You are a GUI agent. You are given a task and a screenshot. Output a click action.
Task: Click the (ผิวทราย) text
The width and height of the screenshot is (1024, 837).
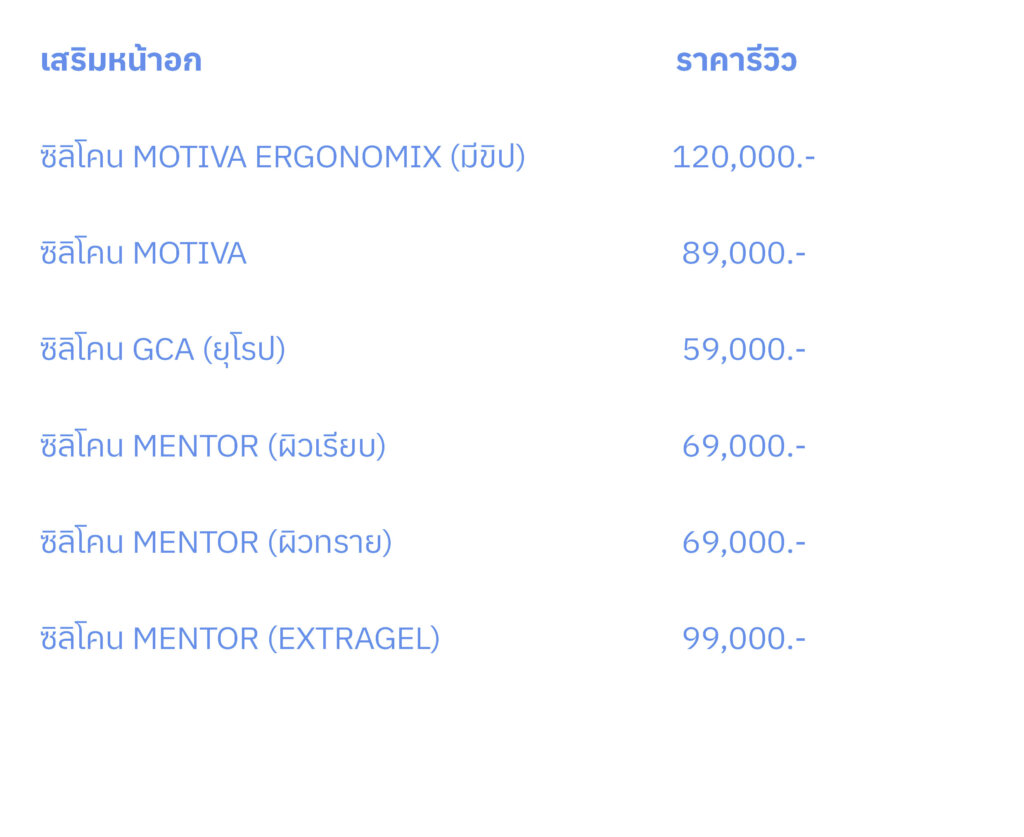coord(329,542)
